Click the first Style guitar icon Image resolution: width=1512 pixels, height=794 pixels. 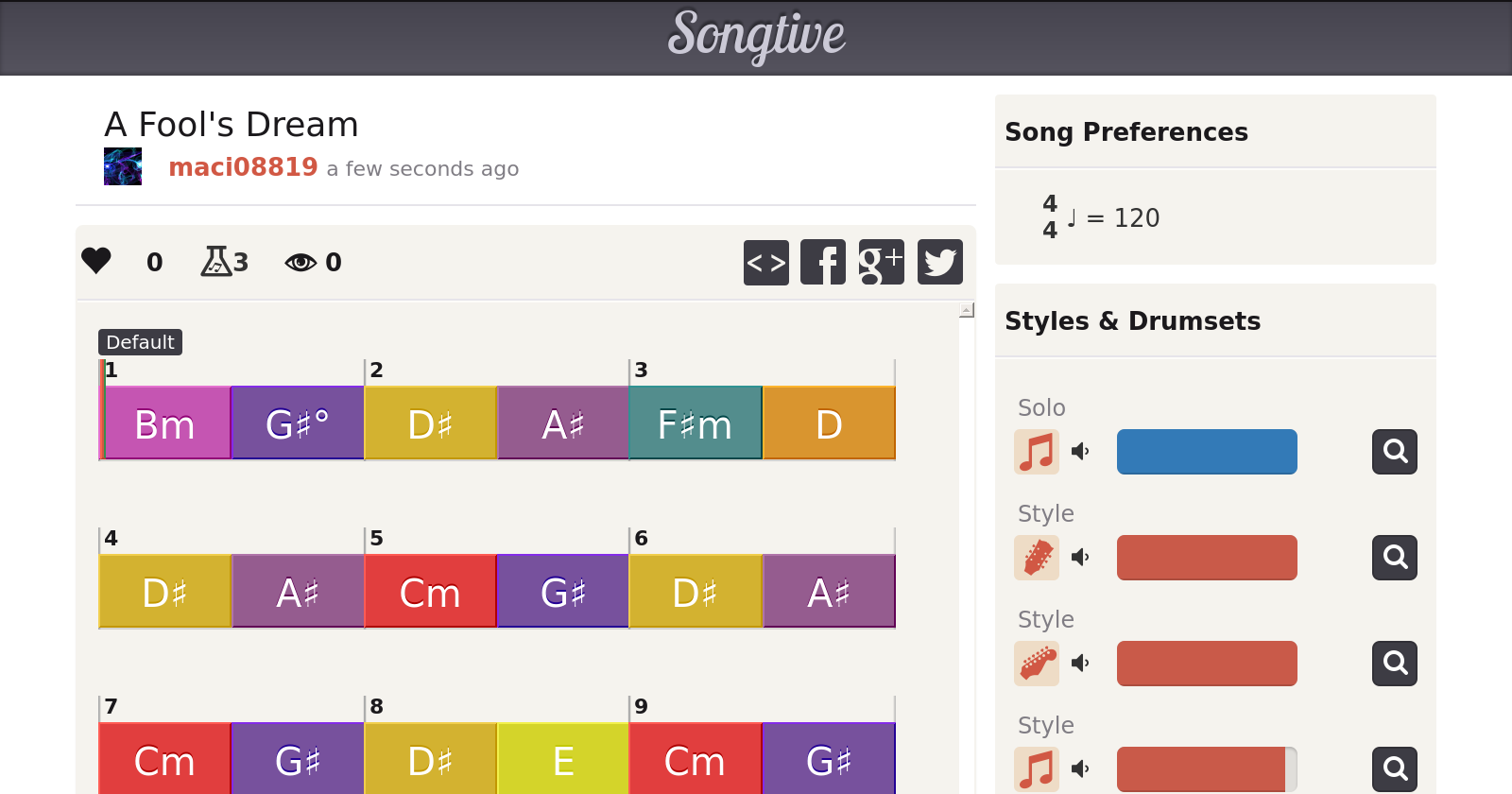click(x=1037, y=558)
